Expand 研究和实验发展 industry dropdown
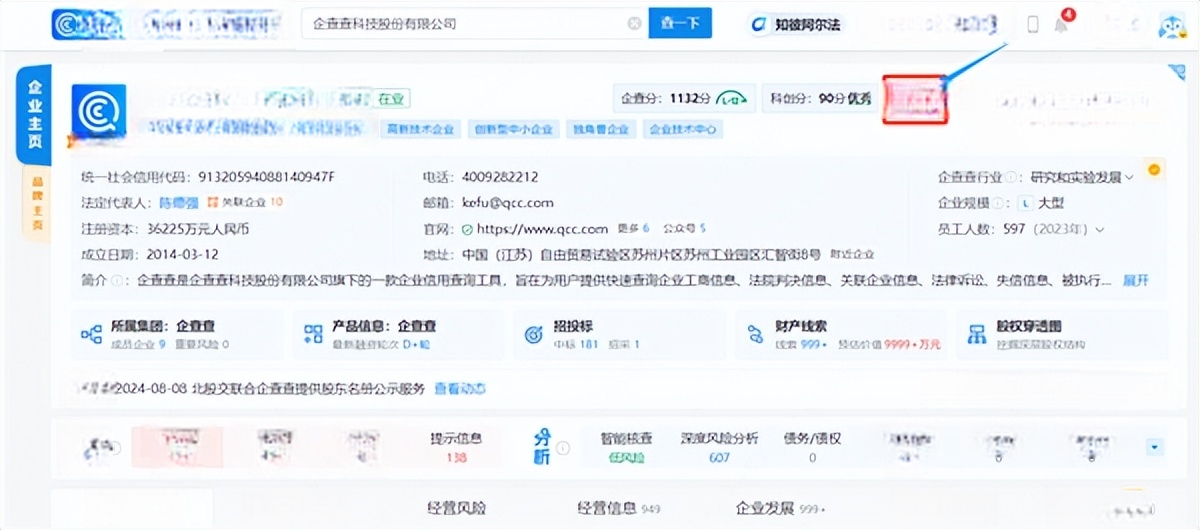 pos(1082,177)
